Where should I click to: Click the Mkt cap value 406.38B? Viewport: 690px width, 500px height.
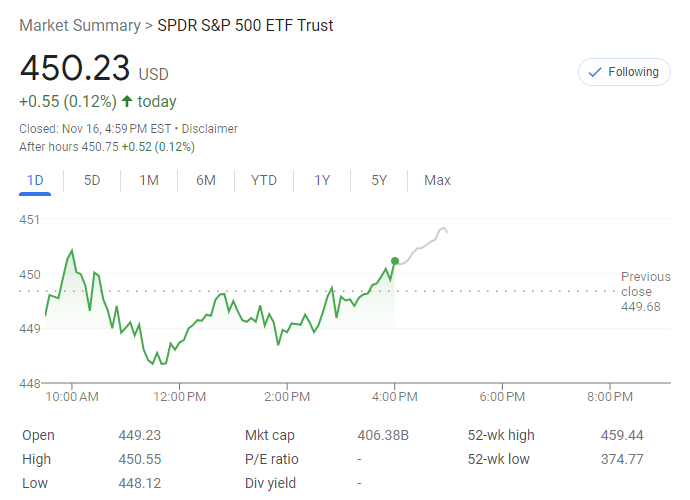(x=383, y=435)
